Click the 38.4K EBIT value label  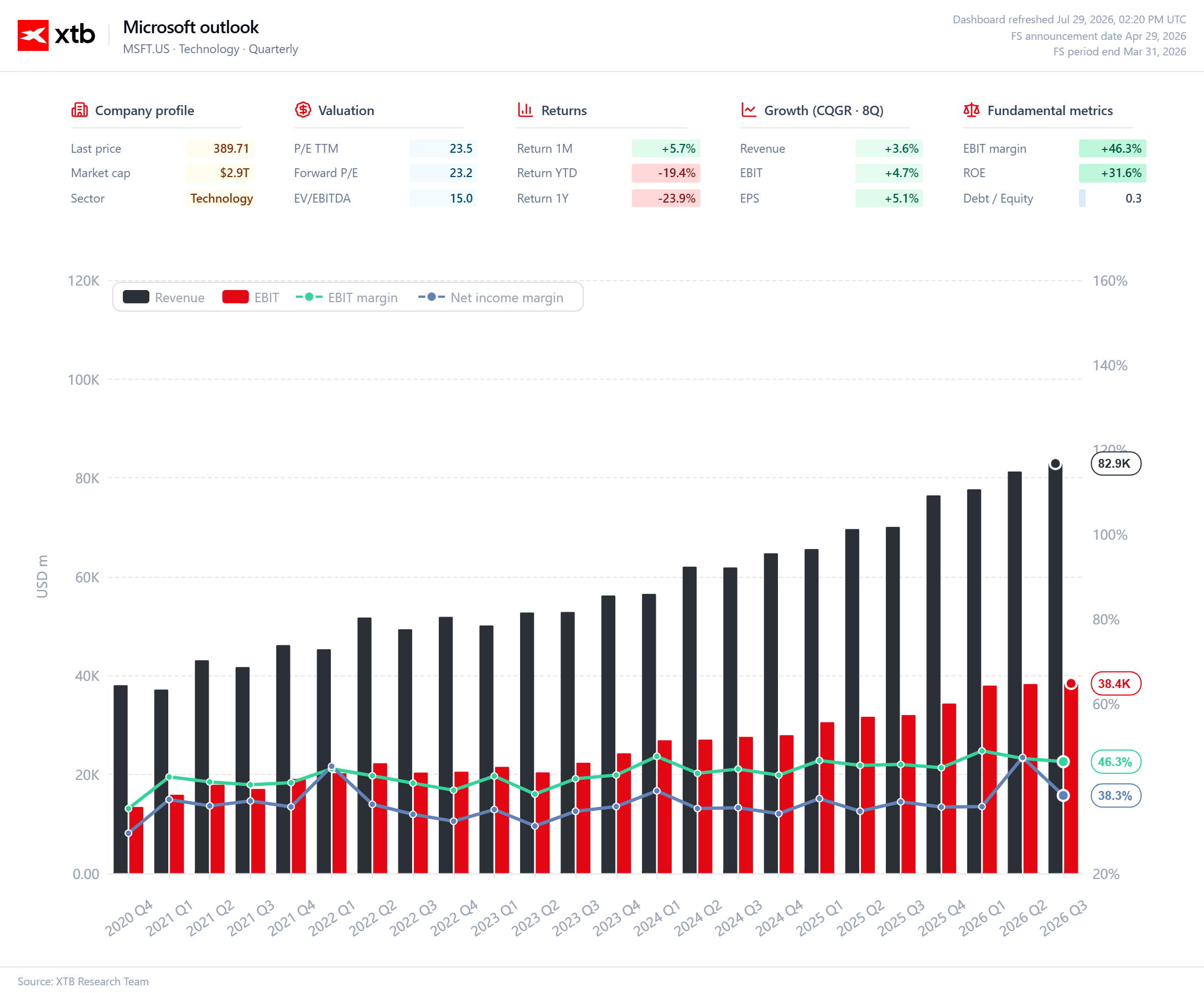[x=1115, y=684]
